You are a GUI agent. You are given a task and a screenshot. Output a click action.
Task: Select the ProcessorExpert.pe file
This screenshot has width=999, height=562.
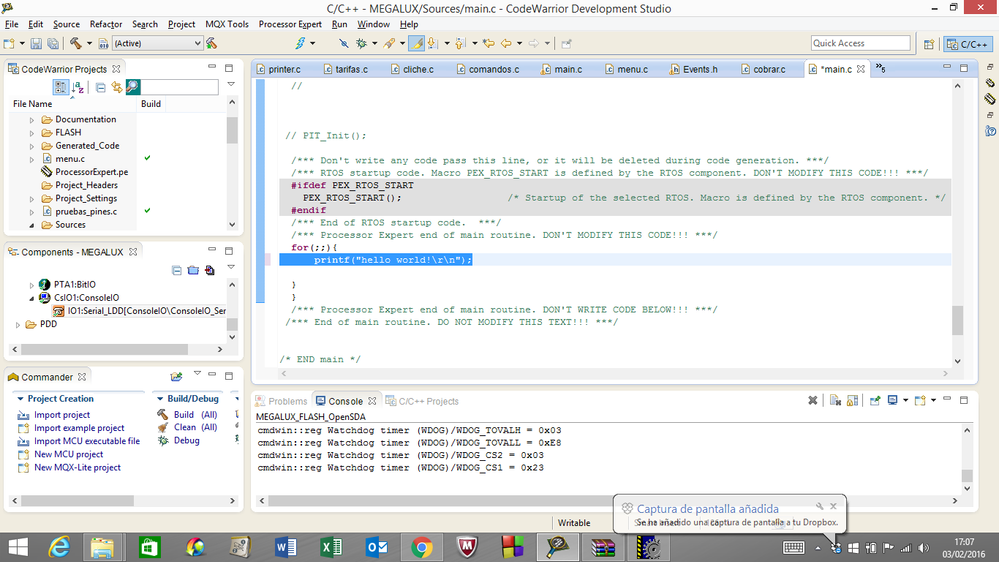(x=91, y=172)
